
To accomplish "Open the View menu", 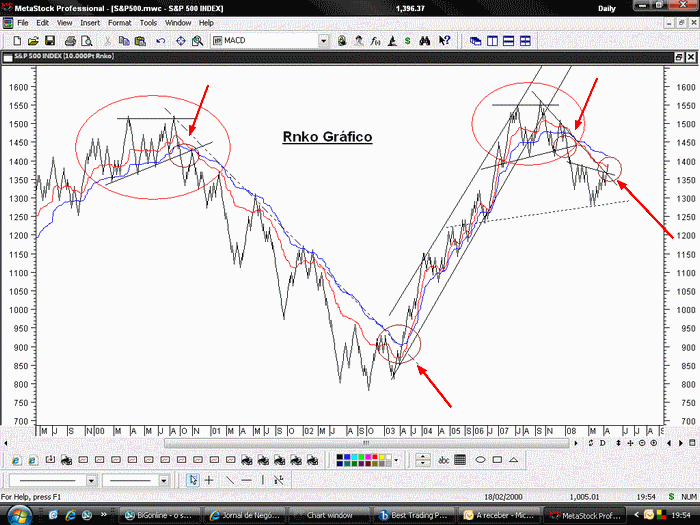I will coord(64,23).
